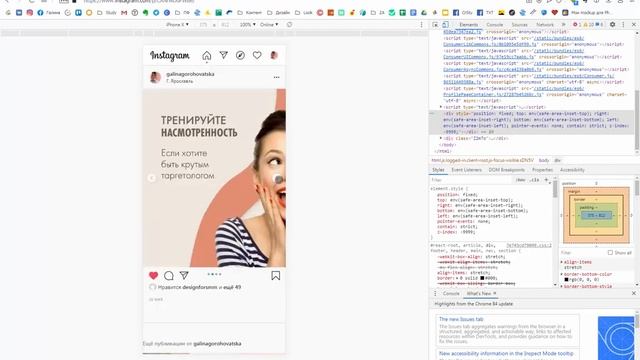The height and width of the screenshot is (360, 640).
Task: Expand the border shorthand value triangle
Action: [457, 278]
